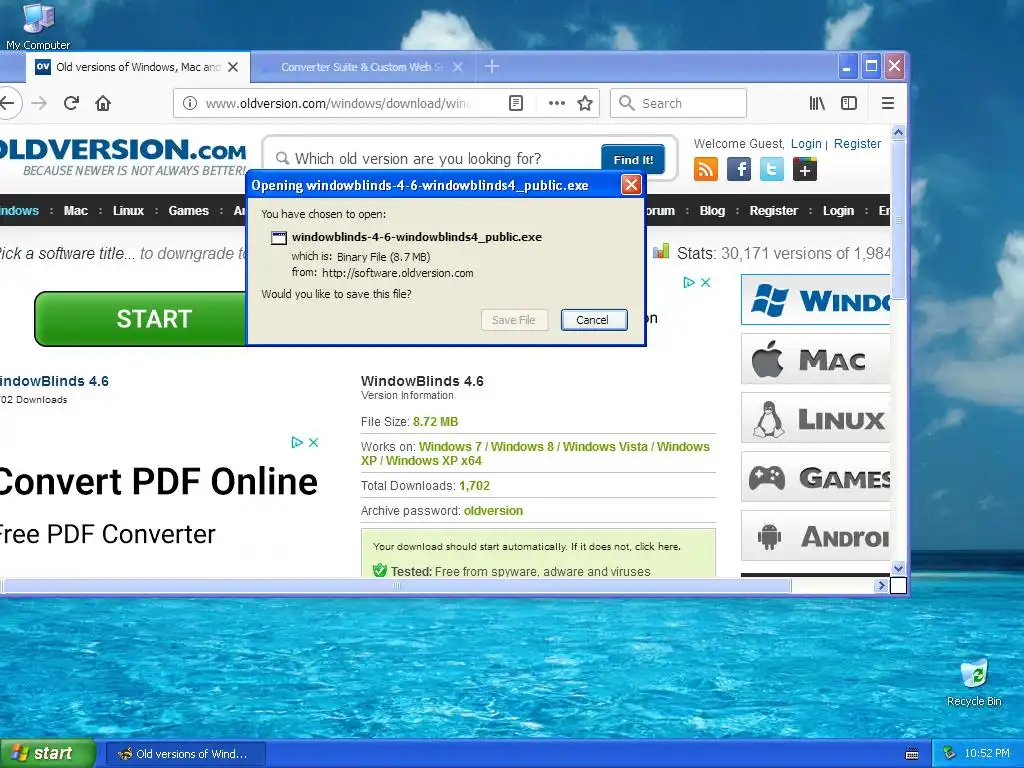Click the vertical scrollbar down arrow
The width and height of the screenshot is (1024, 768).
(x=898, y=569)
